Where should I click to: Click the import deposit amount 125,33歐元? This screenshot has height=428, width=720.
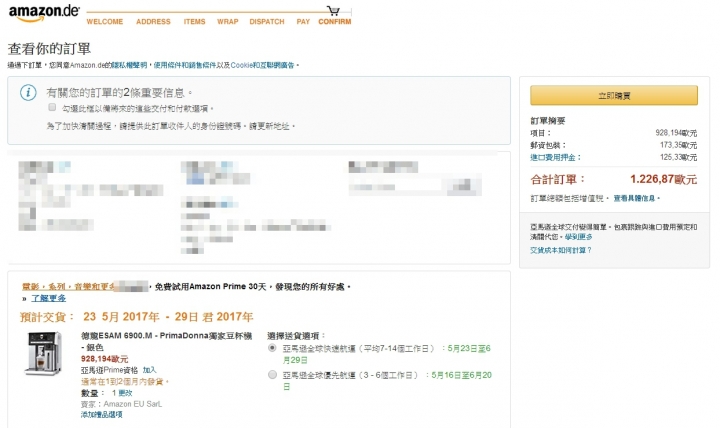(x=678, y=157)
